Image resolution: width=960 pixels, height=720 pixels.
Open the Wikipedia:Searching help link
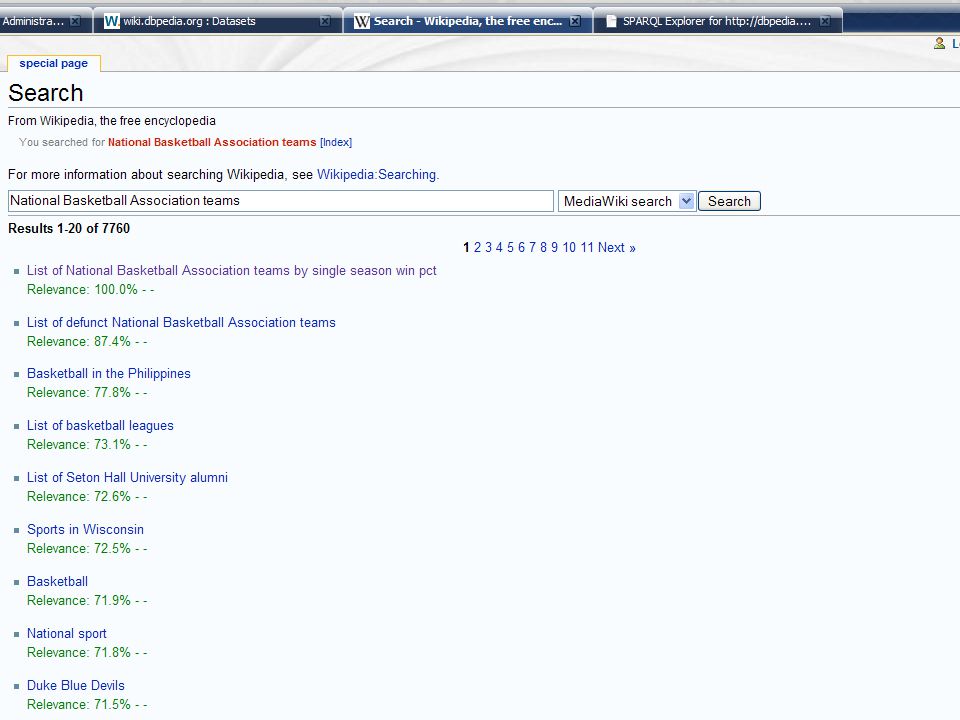coord(378,174)
